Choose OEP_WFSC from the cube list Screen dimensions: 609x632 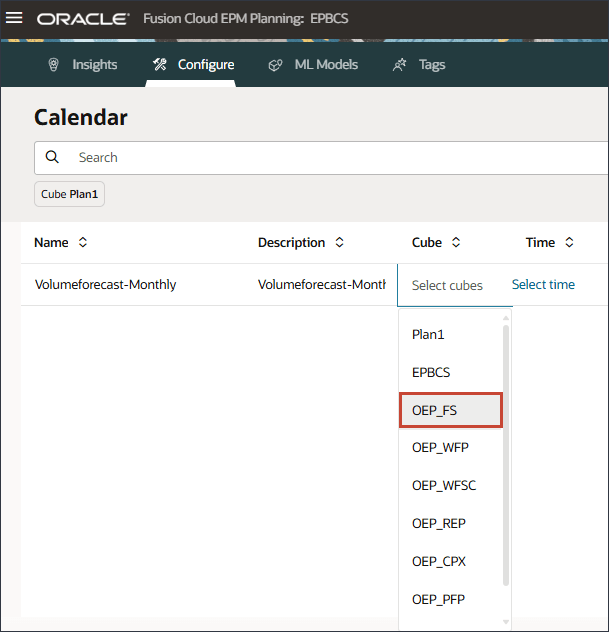point(451,485)
